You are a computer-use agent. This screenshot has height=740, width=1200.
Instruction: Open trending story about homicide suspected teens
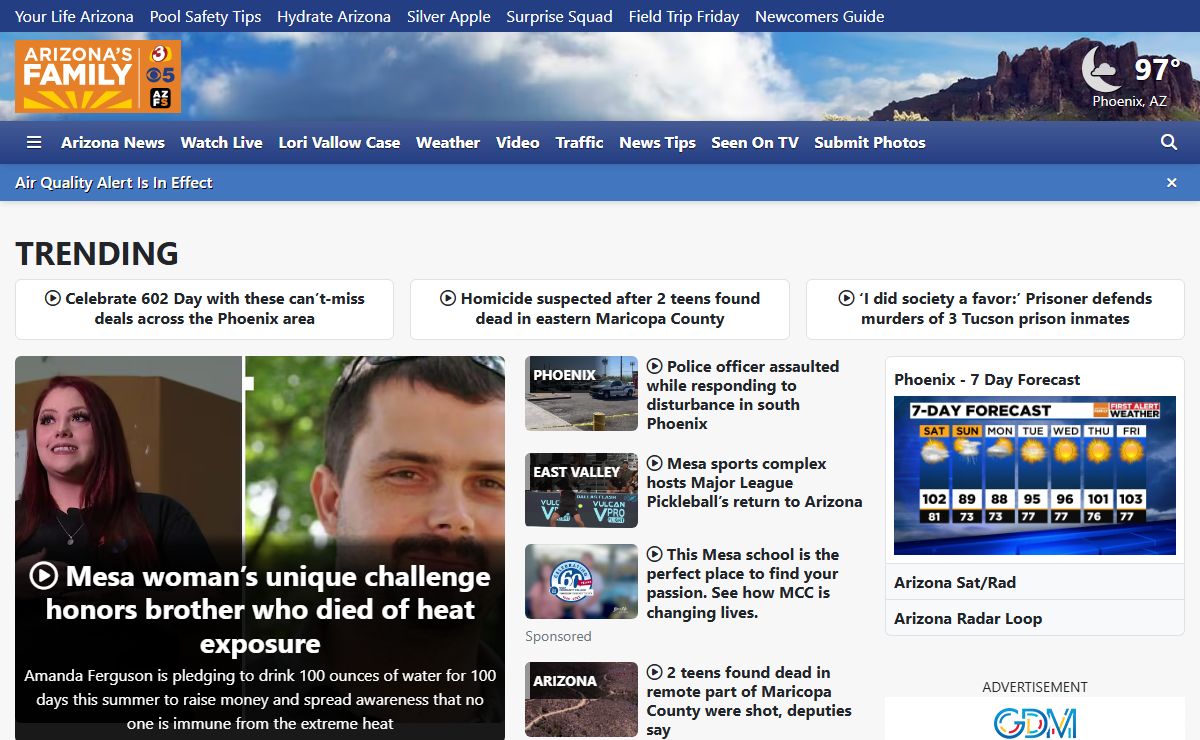[600, 309]
